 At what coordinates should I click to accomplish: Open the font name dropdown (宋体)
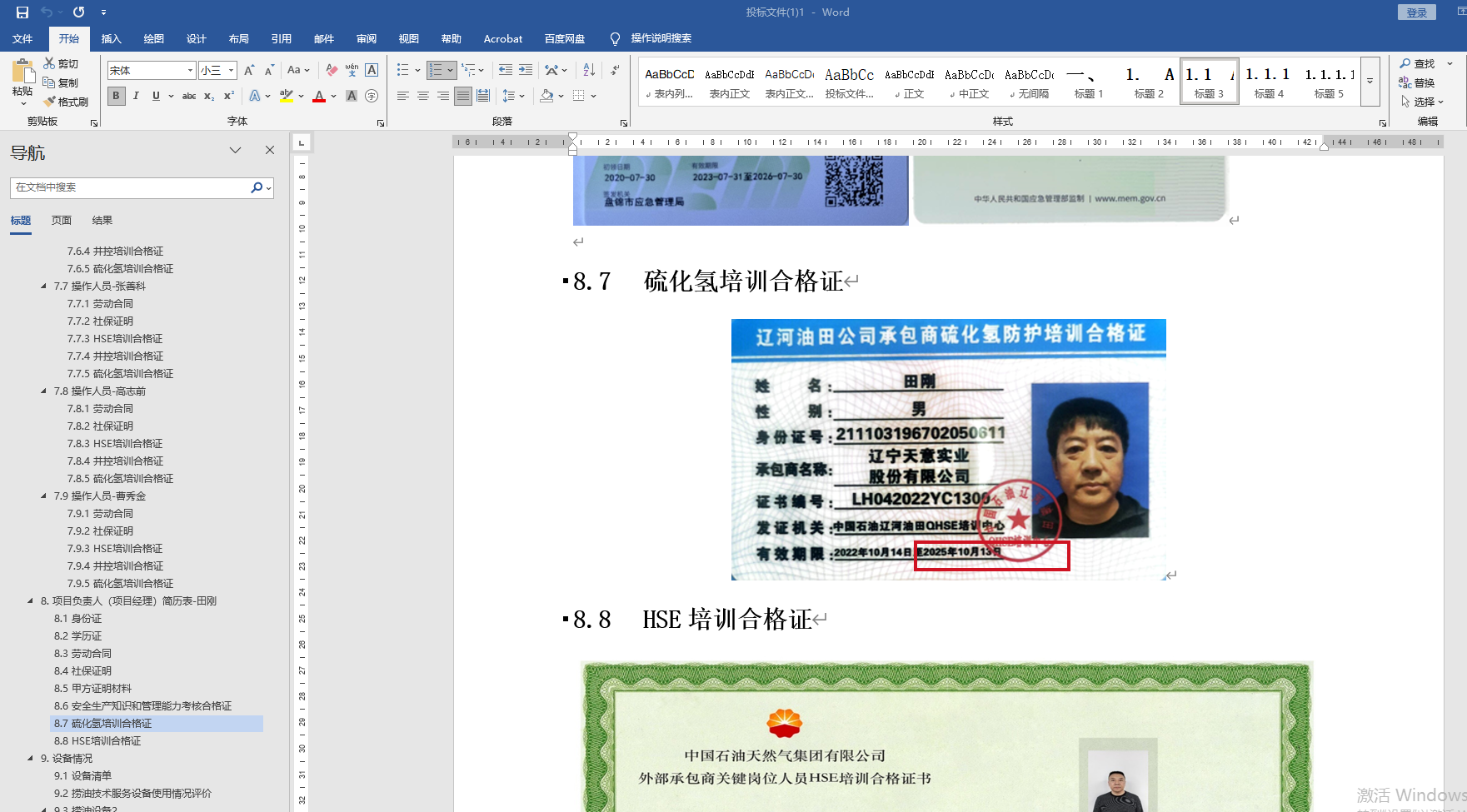(x=190, y=71)
